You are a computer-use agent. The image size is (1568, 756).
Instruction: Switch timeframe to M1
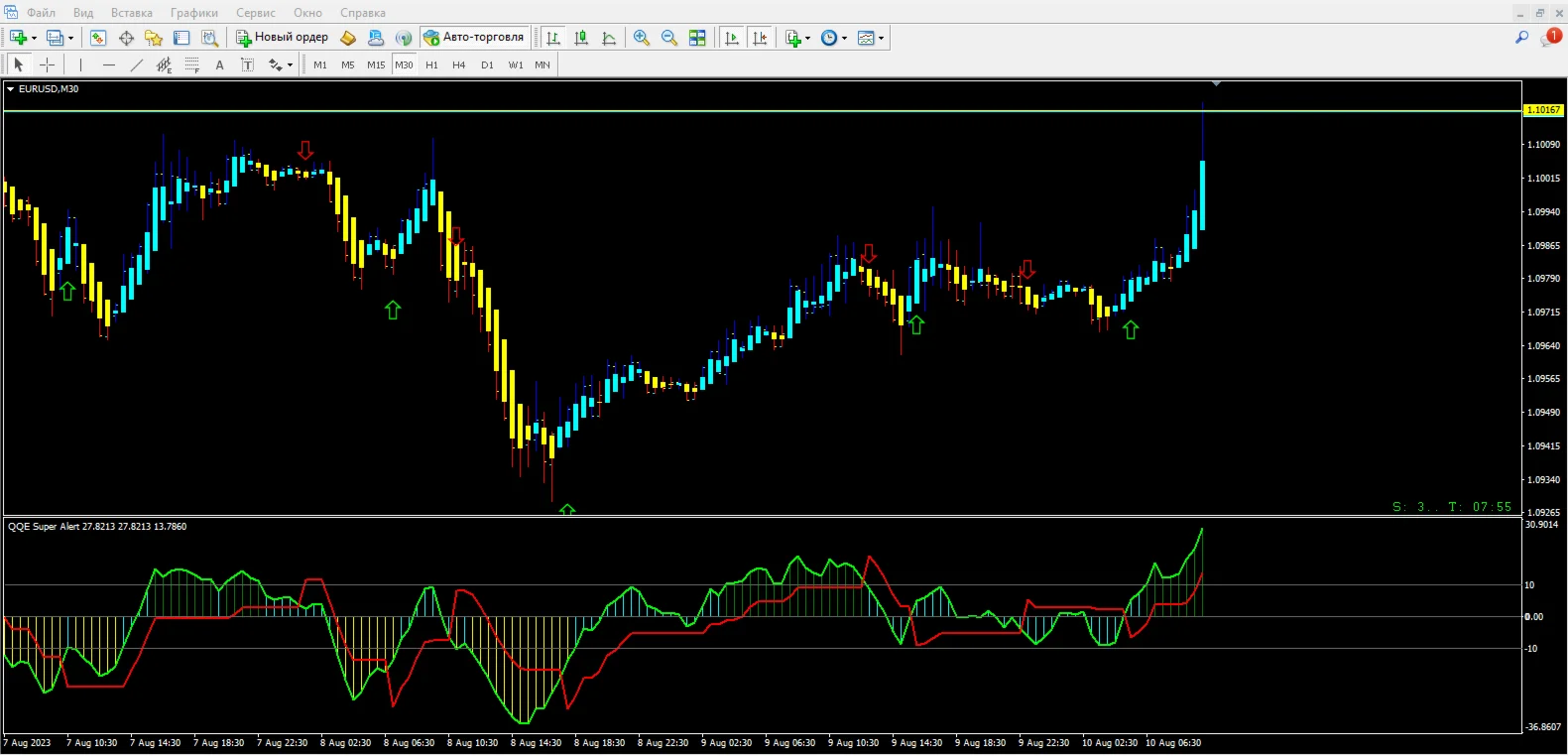tap(320, 64)
